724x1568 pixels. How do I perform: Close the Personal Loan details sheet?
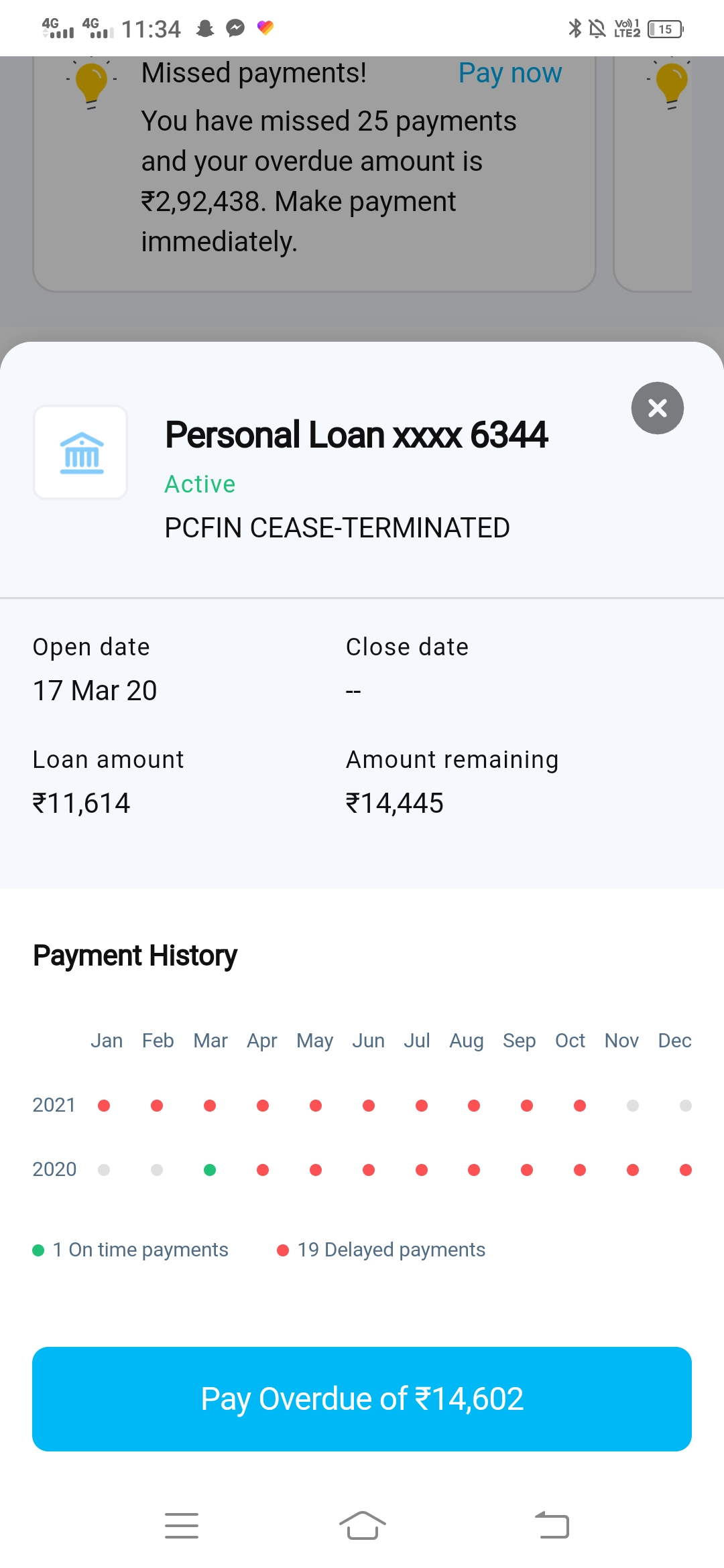click(x=657, y=408)
